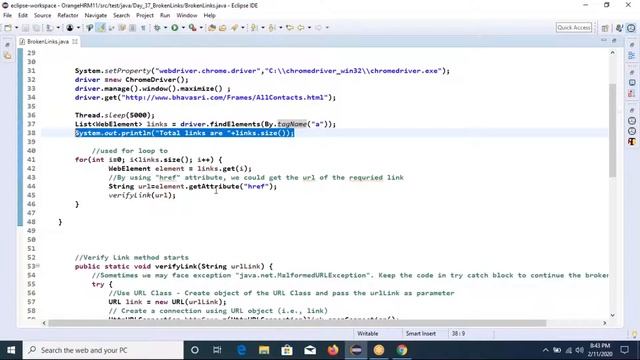
Task: Open the Debug configurations dropdown arrow
Action: 165,28
